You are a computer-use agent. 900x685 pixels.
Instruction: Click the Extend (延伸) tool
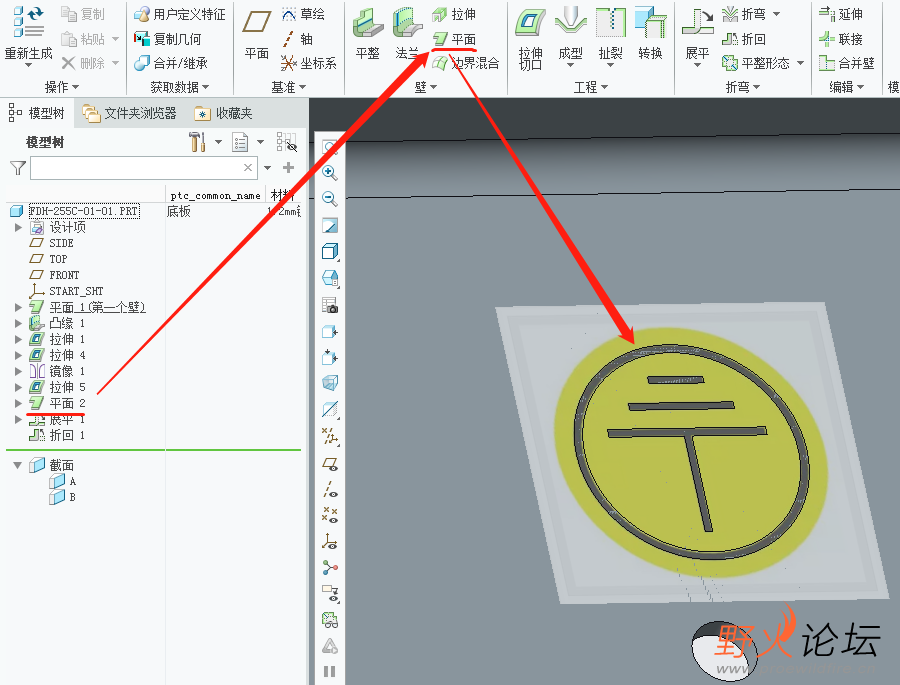(841, 14)
